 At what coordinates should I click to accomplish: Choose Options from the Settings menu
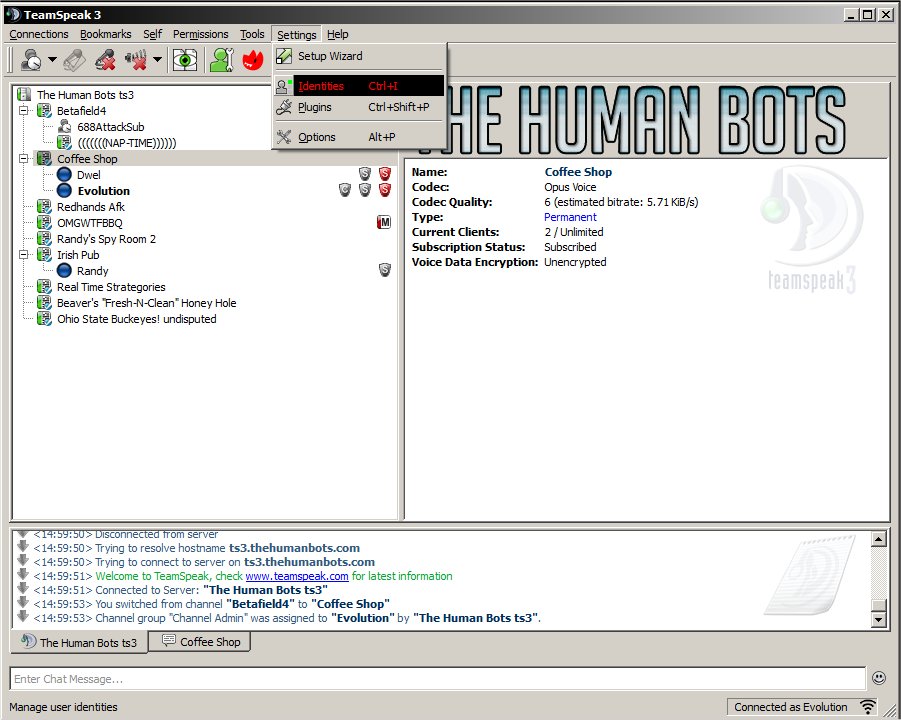click(359, 137)
